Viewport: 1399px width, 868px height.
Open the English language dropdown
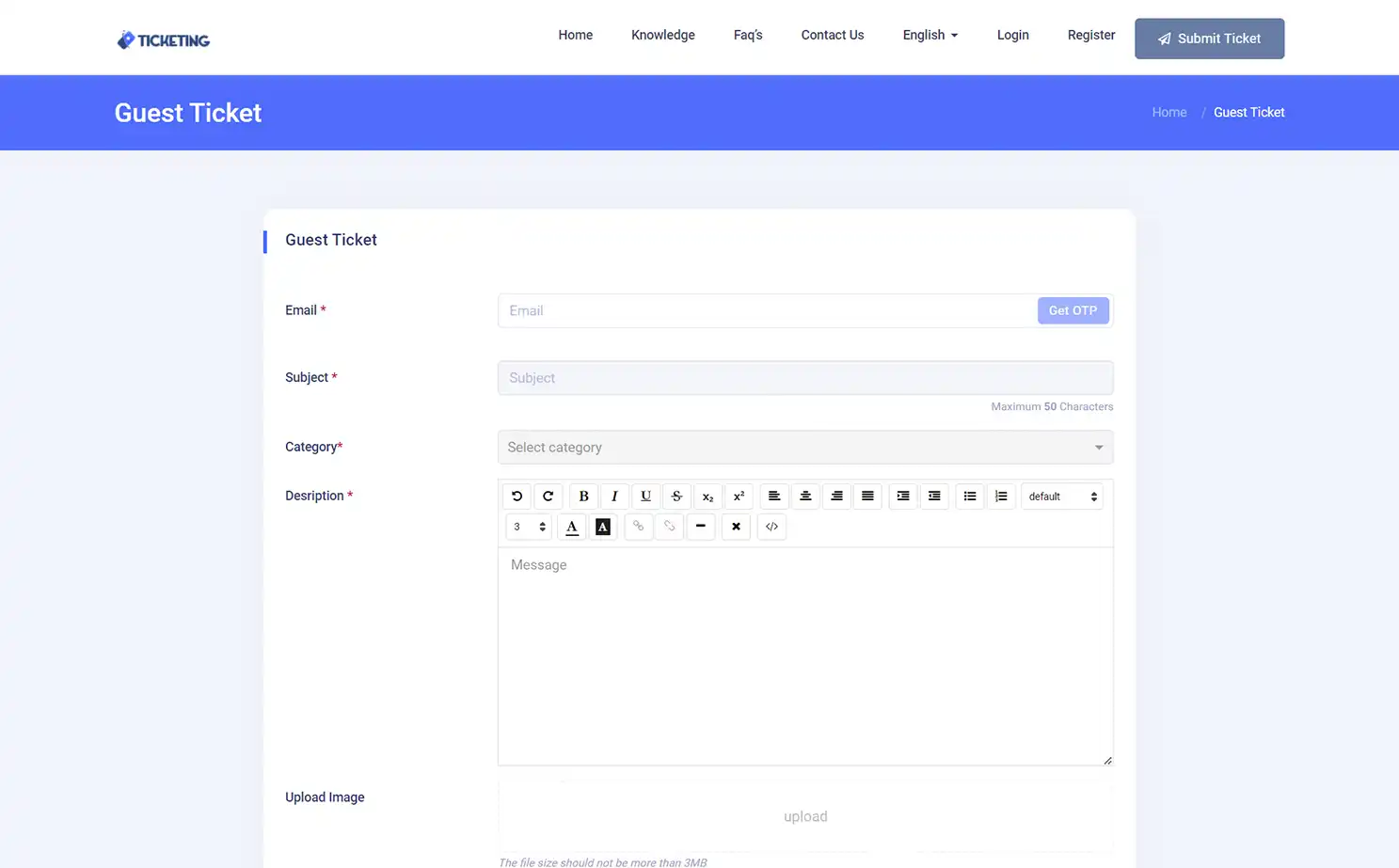[x=929, y=35]
